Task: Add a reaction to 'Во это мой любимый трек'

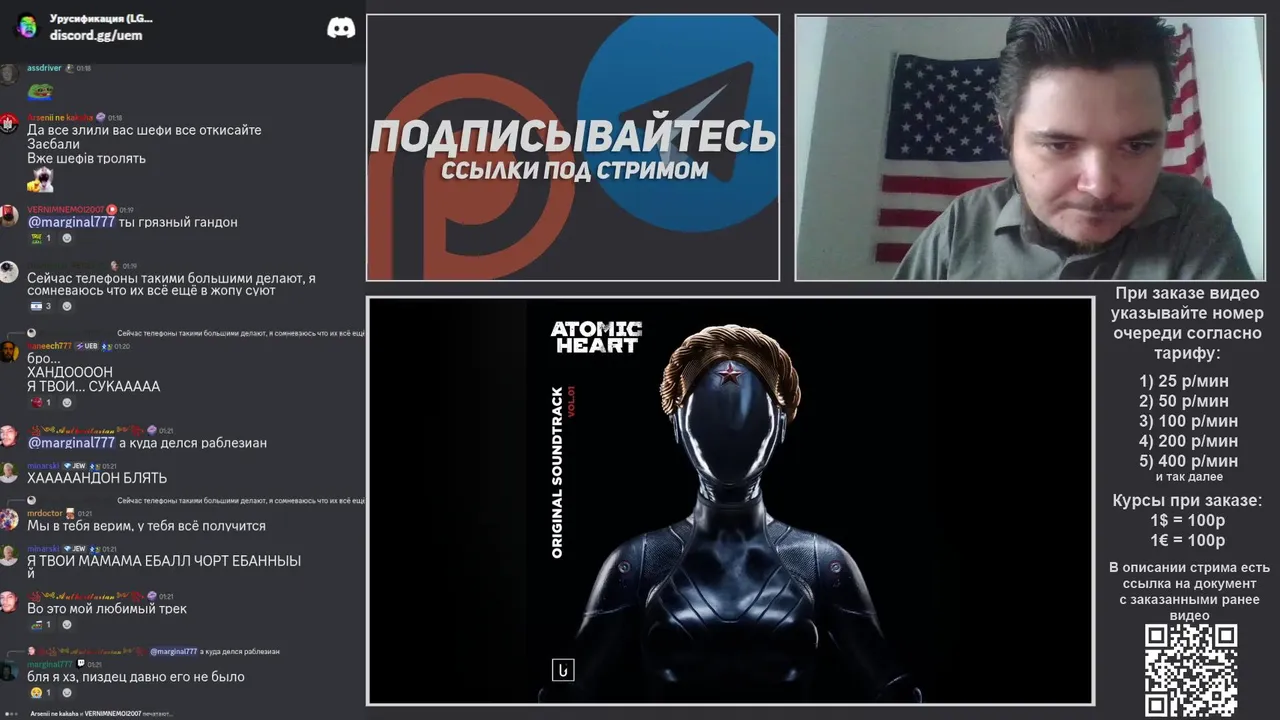Action: [67, 624]
